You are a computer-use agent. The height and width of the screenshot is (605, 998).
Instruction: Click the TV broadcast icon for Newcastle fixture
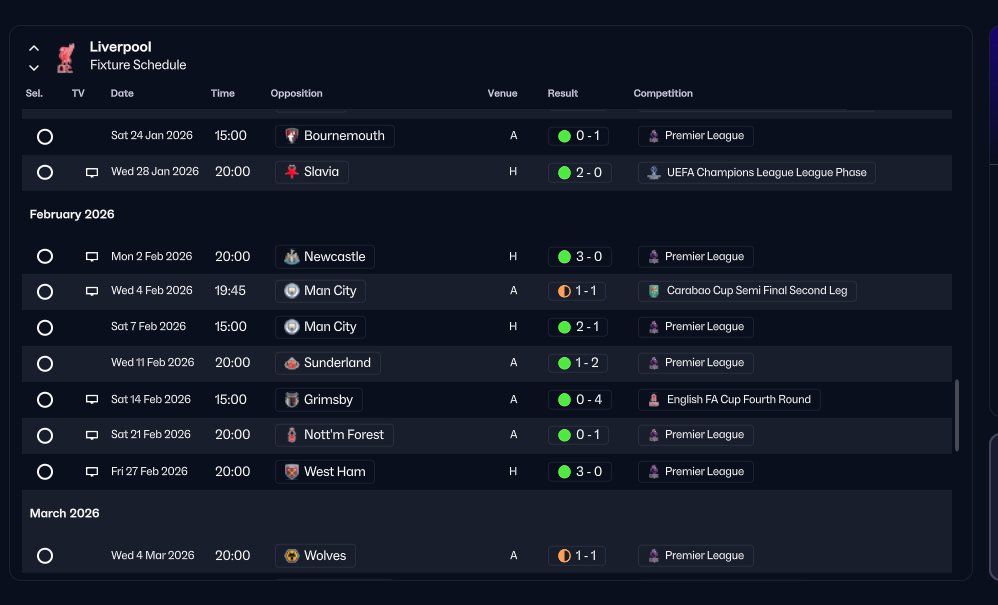point(92,256)
